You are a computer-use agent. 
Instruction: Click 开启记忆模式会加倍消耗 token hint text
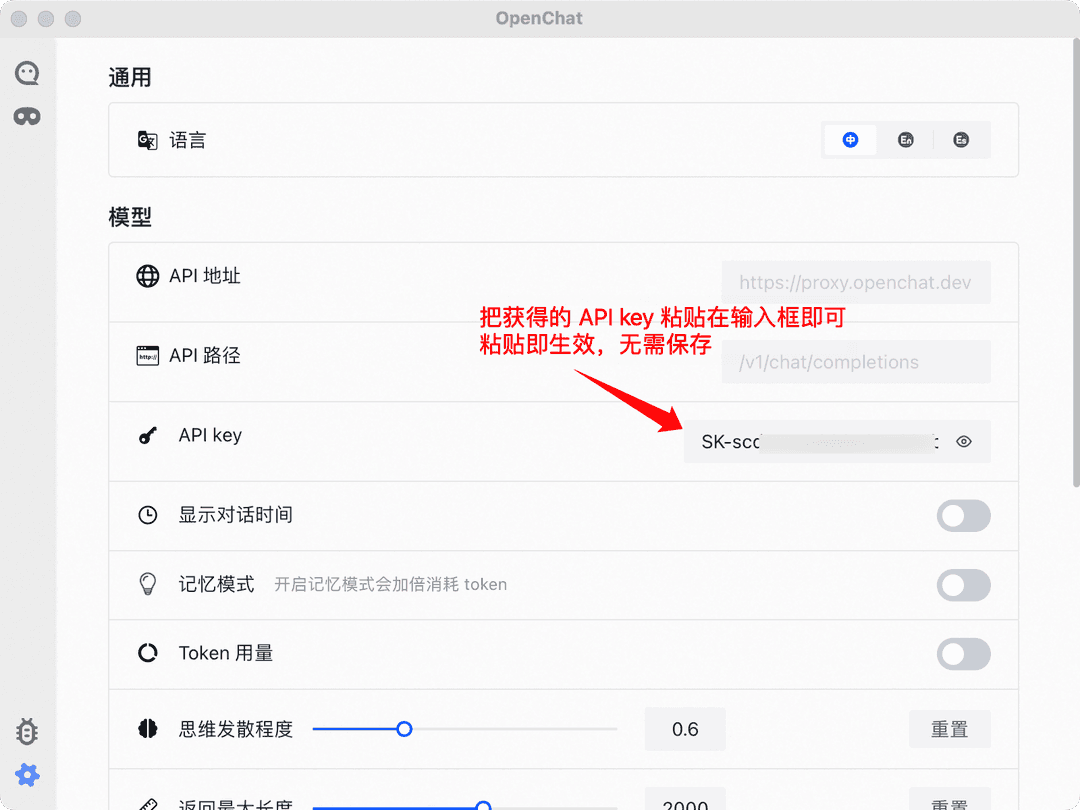(391, 585)
